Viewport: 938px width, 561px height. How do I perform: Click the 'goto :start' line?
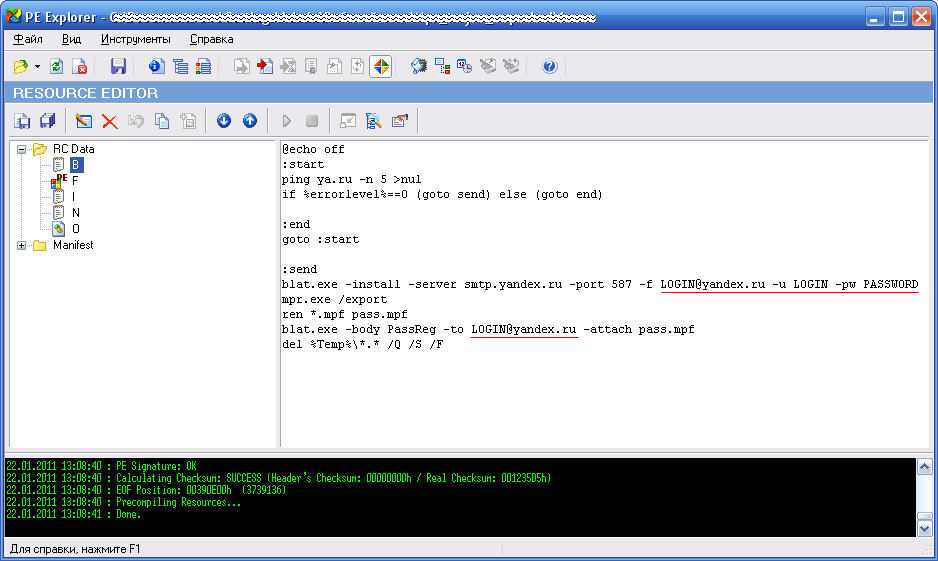[320, 239]
